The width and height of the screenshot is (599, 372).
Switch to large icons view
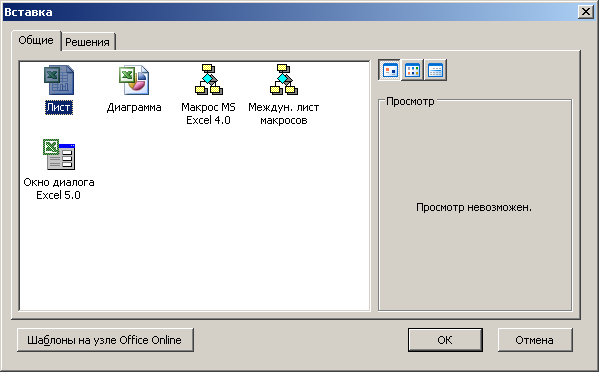click(390, 70)
